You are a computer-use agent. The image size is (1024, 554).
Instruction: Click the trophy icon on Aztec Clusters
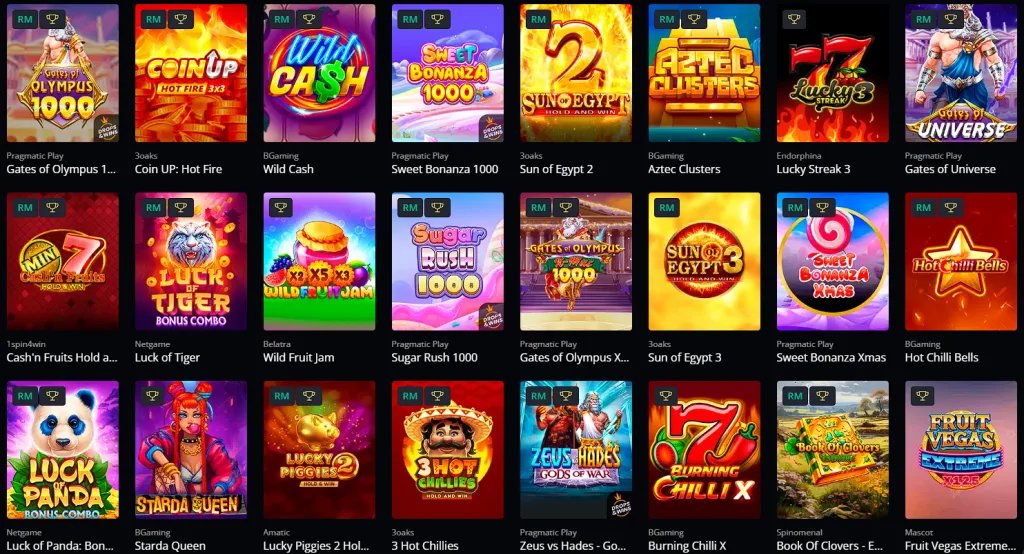[694, 20]
